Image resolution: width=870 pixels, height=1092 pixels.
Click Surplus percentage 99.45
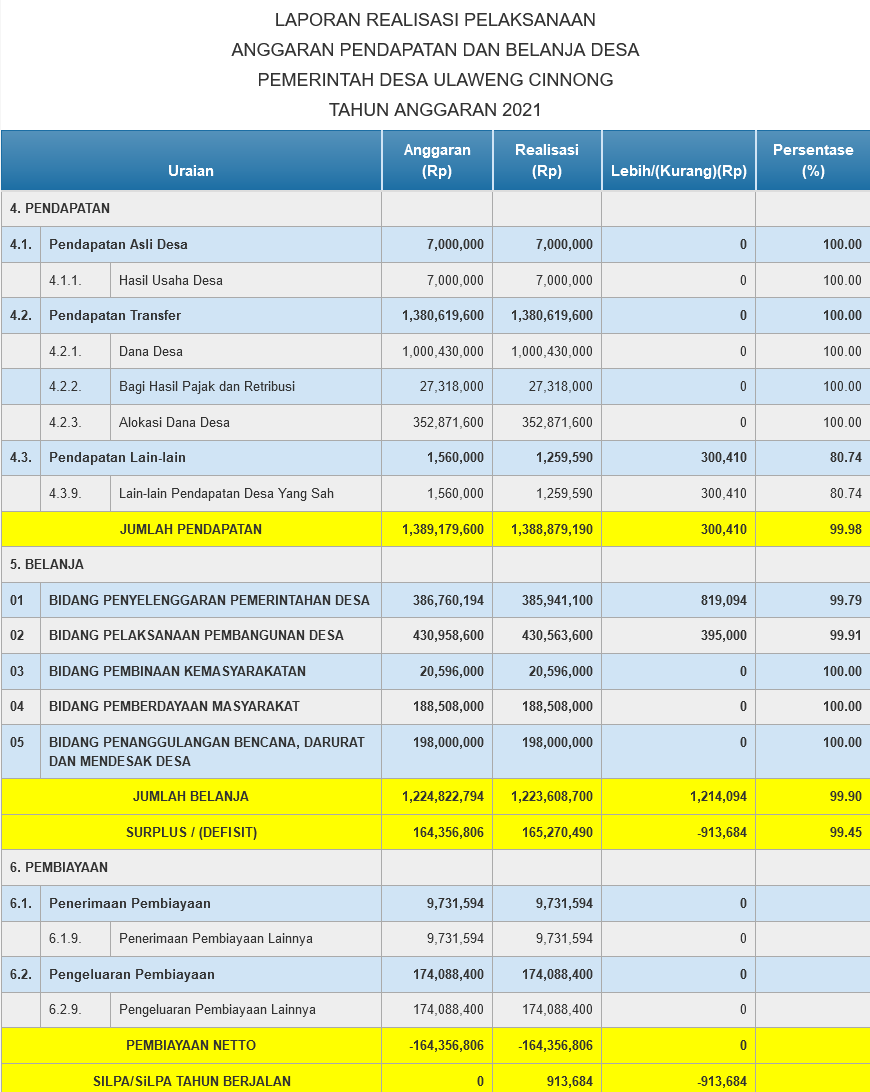[x=846, y=832]
